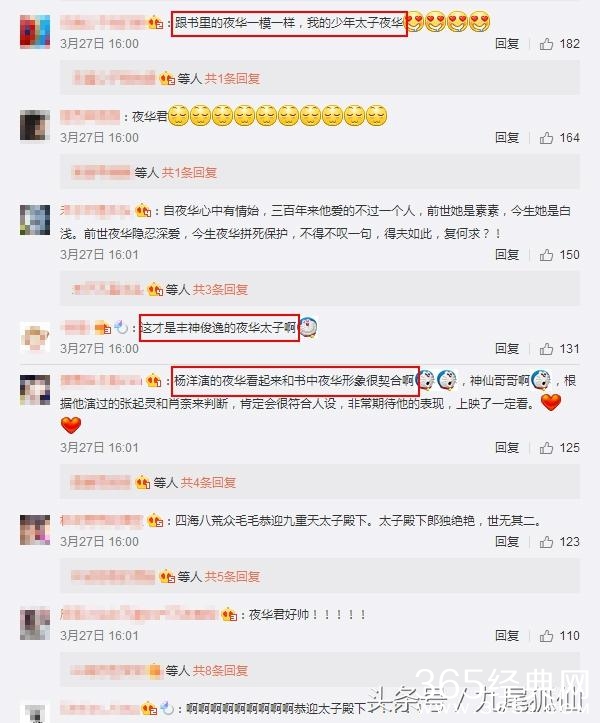Like the comment with 182 likes

(547, 44)
